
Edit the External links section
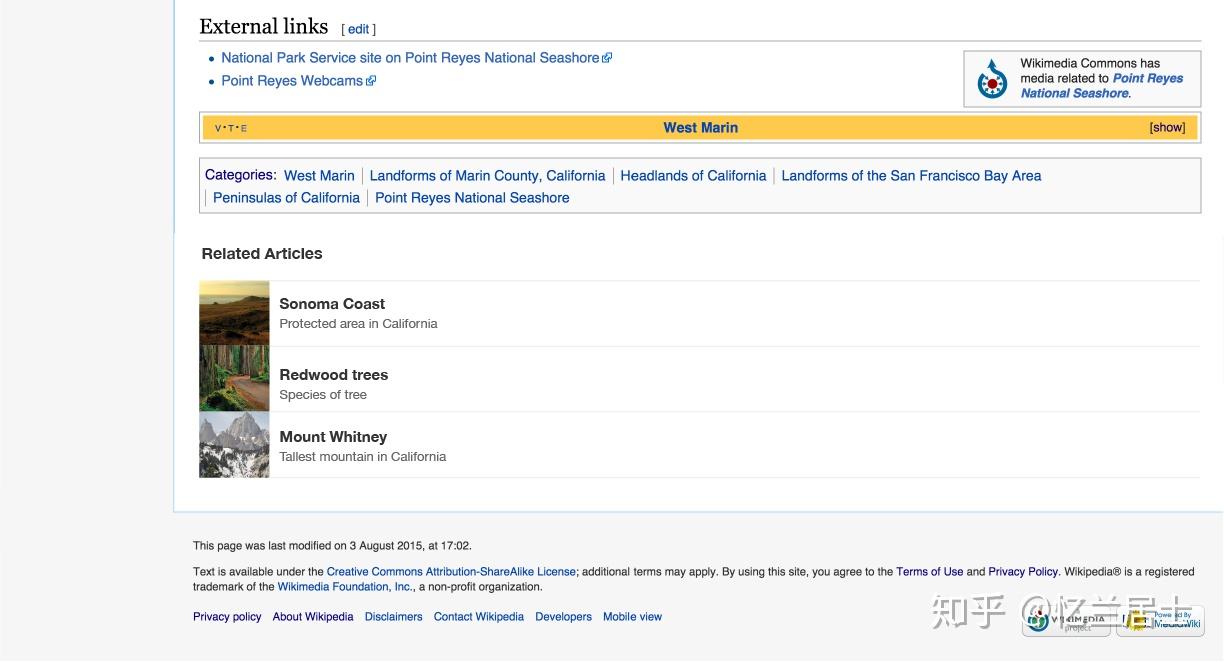[359, 30]
